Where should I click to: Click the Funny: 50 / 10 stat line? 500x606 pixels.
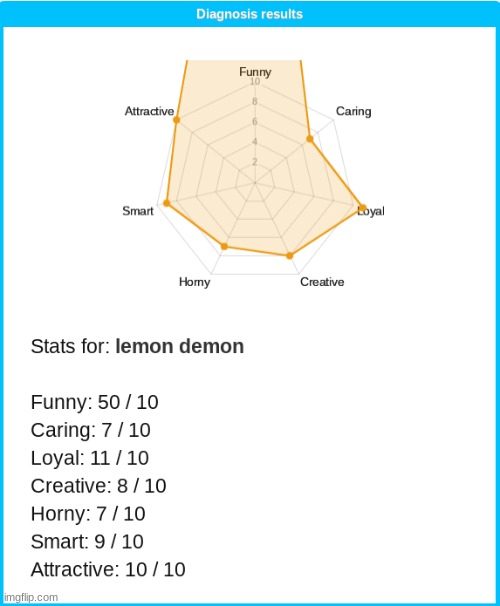click(94, 402)
